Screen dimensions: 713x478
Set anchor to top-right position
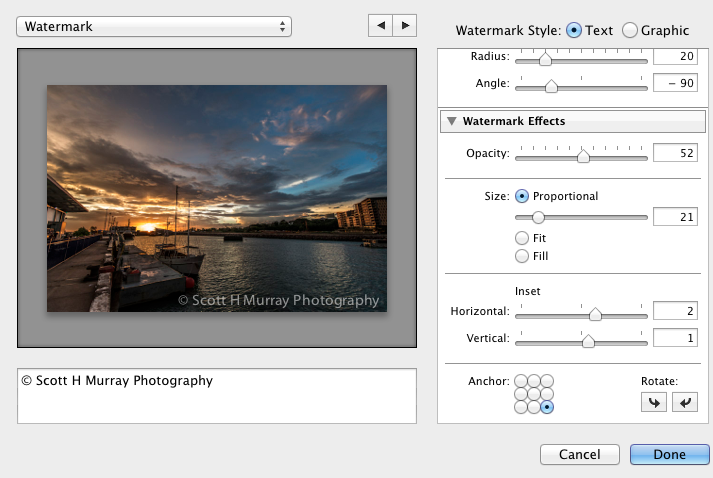(546, 381)
